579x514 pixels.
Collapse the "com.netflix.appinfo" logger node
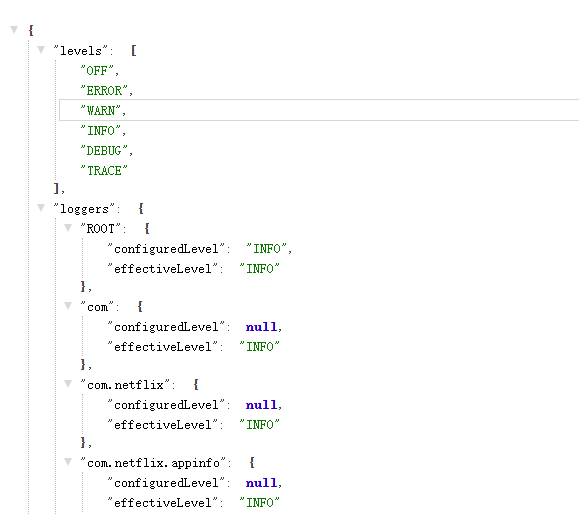(68, 462)
